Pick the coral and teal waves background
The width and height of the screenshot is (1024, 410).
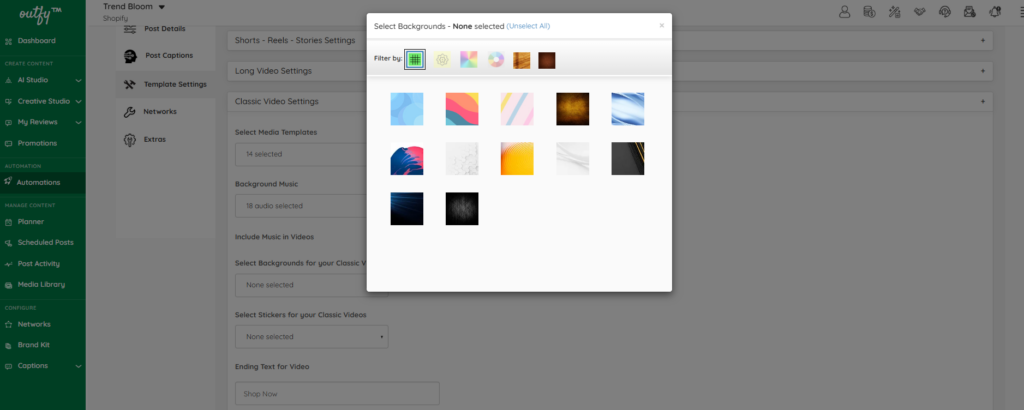(x=462, y=109)
